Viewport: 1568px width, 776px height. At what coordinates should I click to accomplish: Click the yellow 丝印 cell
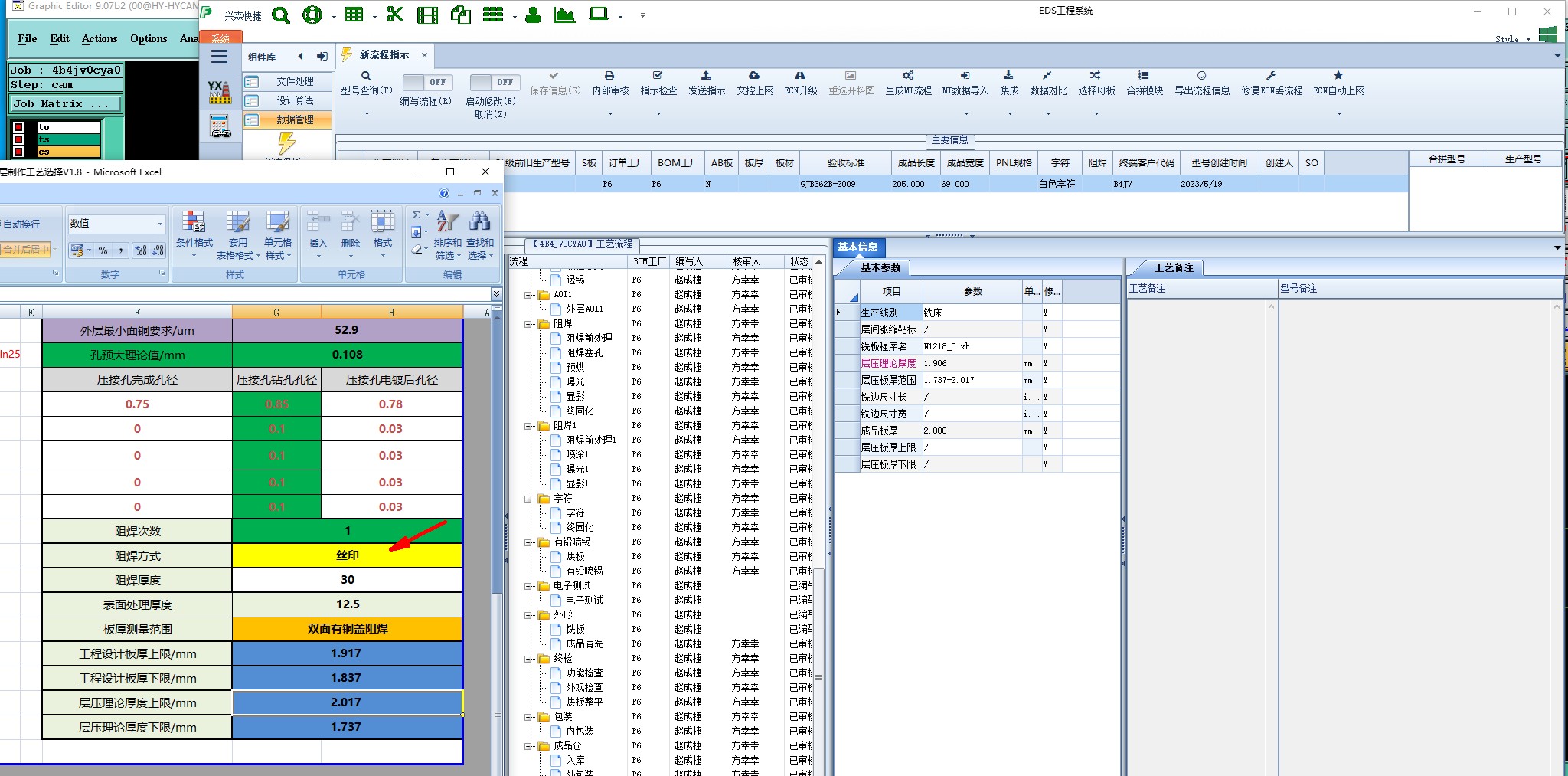click(x=347, y=555)
